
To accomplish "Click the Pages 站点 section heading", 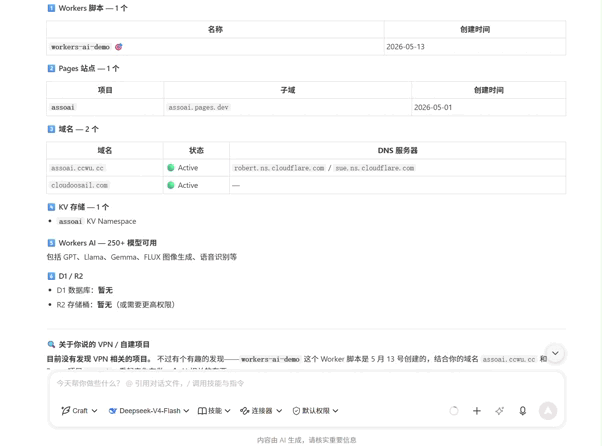I will point(84,68).
